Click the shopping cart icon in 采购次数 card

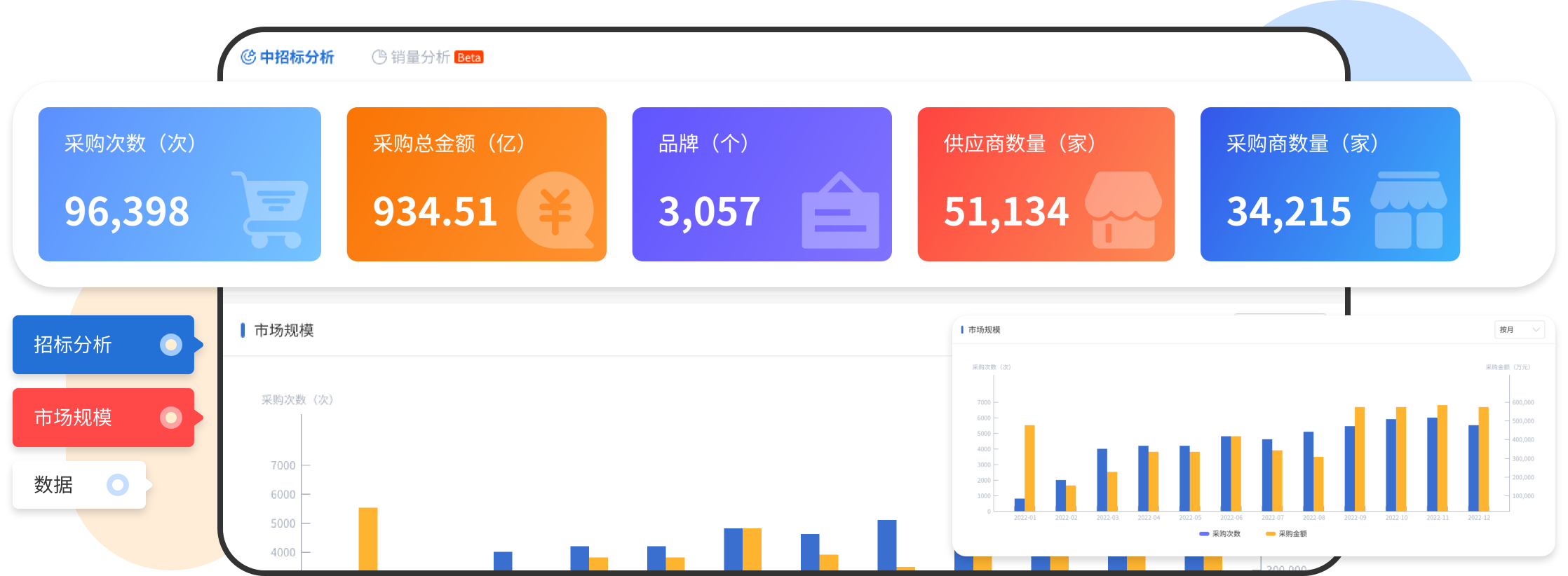270,209
